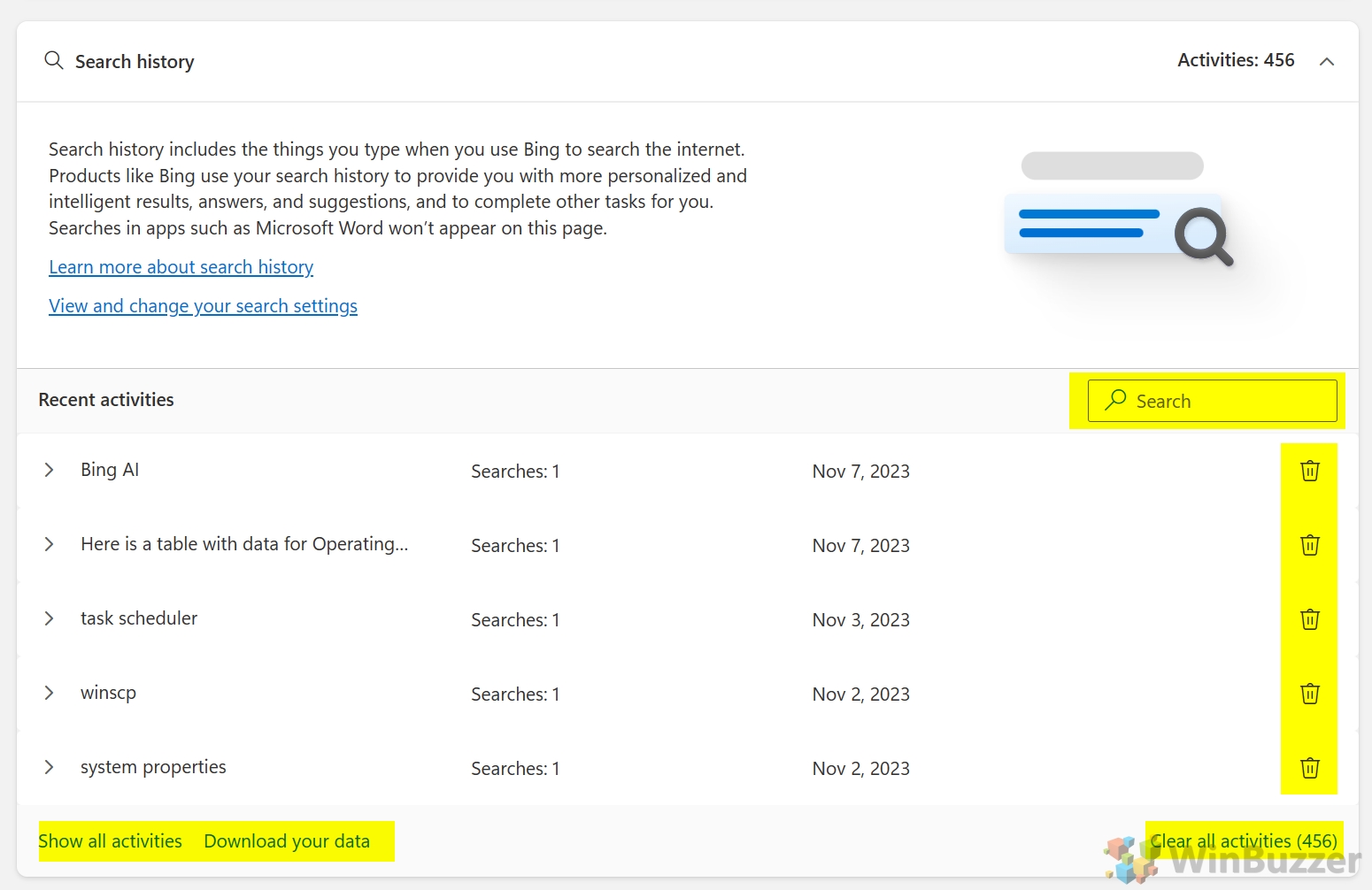
Task: Delete the task scheduler search entry
Action: [1310, 619]
